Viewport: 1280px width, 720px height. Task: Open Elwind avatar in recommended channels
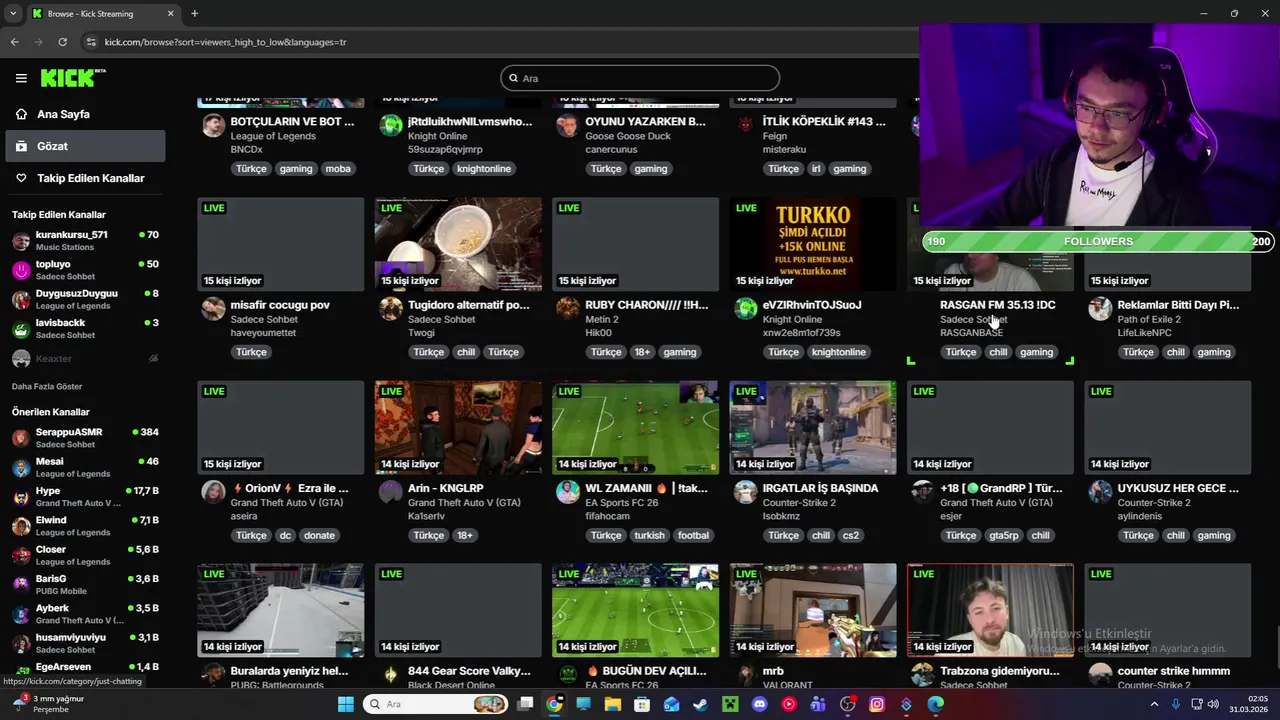click(21, 526)
